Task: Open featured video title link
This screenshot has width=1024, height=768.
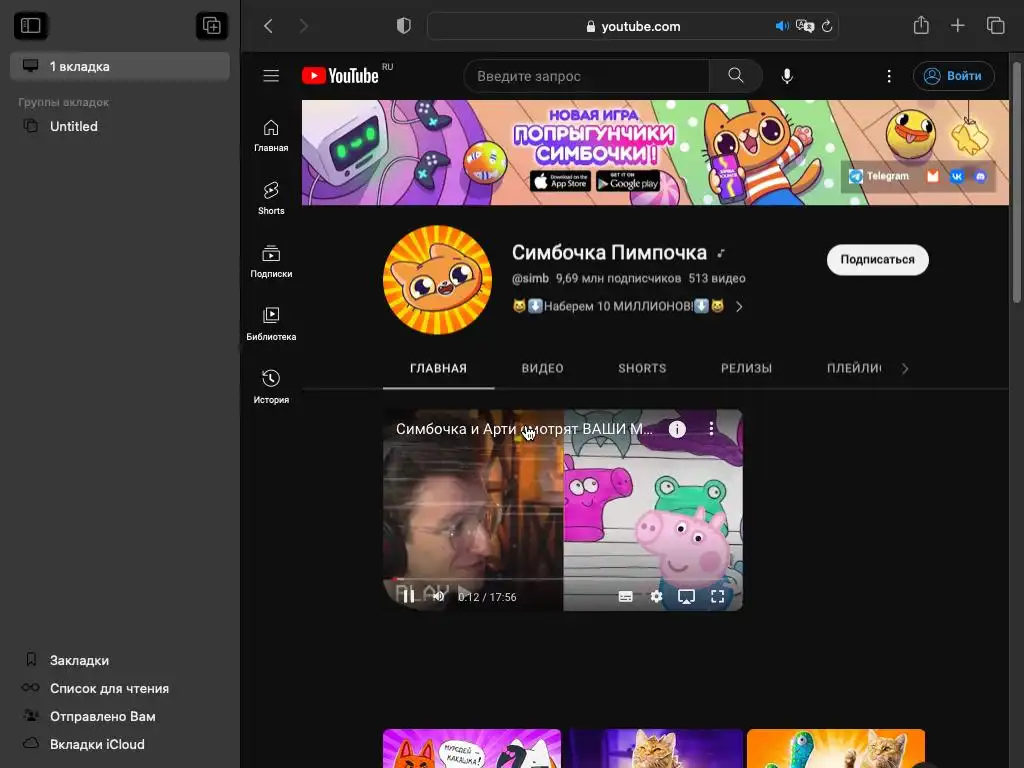Action: pos(524,429)
